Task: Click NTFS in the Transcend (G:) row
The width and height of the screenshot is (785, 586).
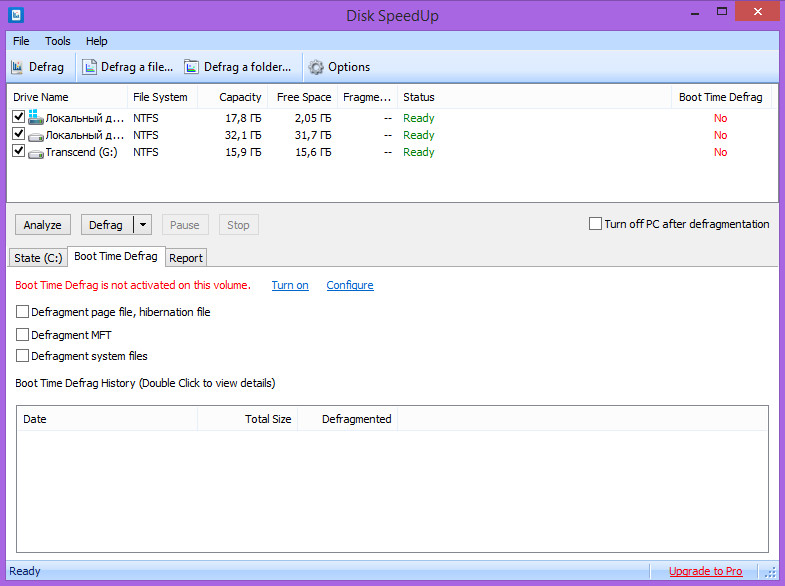Action: (146, 152)
